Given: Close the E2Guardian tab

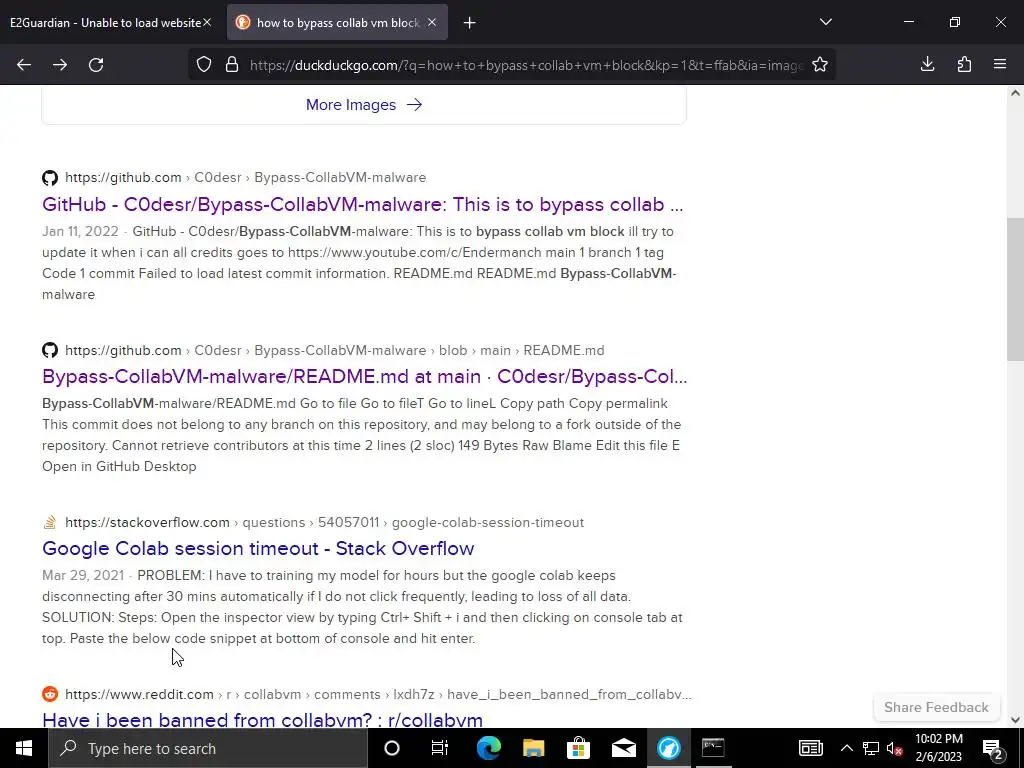Looking at the screenshot, I should pyautogui.click(x=207, y=22).
